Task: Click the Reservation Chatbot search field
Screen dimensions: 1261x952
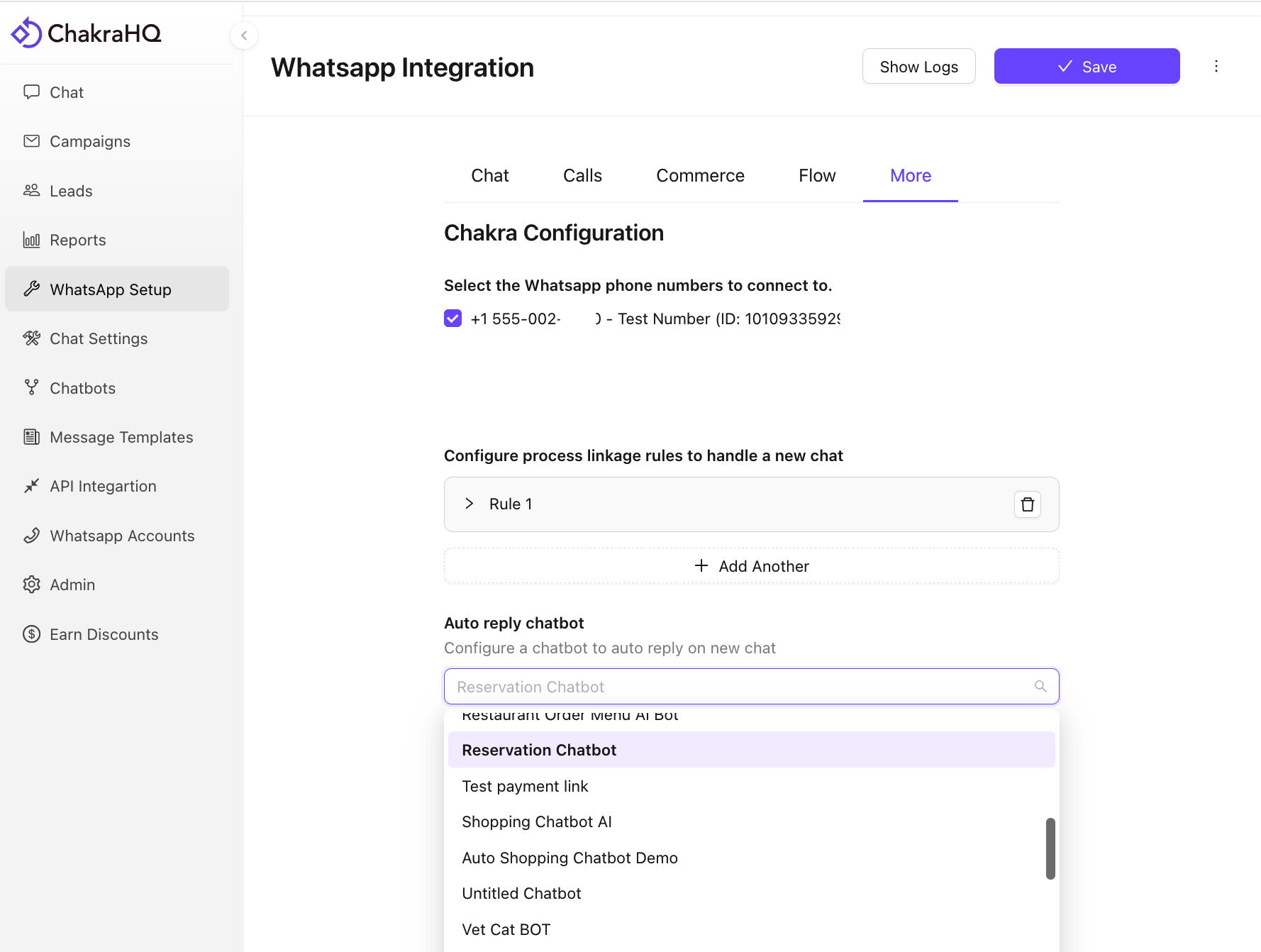Action: click(751, 686)
